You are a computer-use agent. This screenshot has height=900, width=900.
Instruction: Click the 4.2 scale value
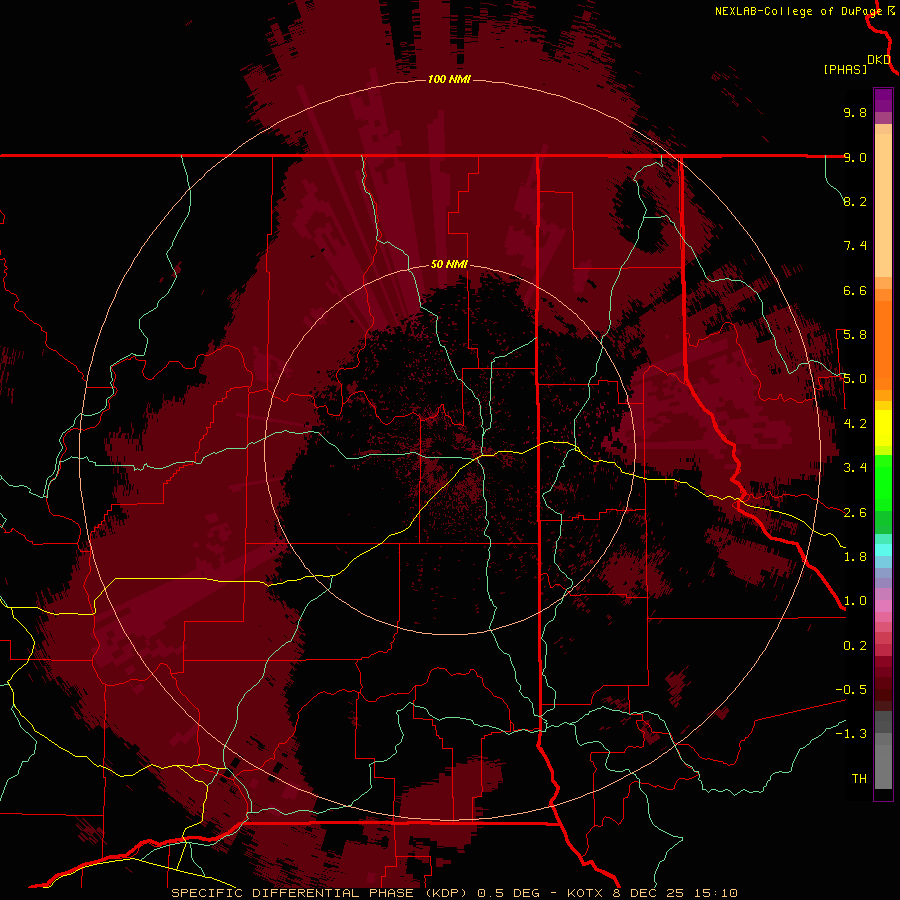pyautogui.click(x=855, y=424)
